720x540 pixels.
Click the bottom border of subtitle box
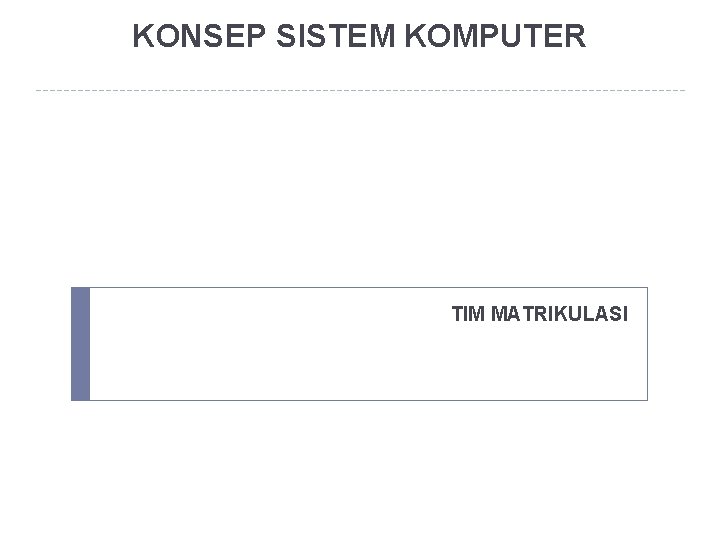pyautogui.click(x=360, y=400)
